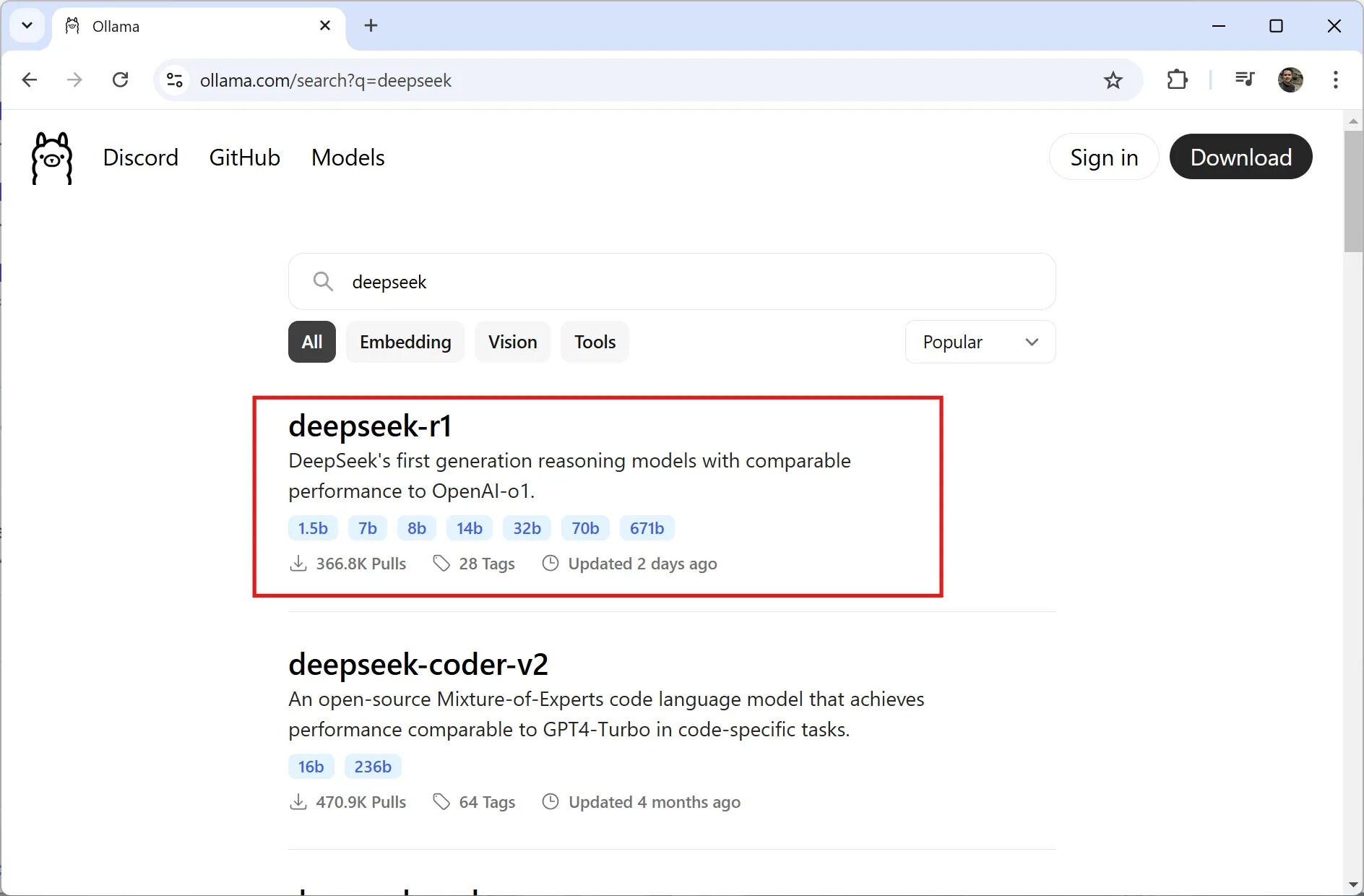Reload the page

121,80
